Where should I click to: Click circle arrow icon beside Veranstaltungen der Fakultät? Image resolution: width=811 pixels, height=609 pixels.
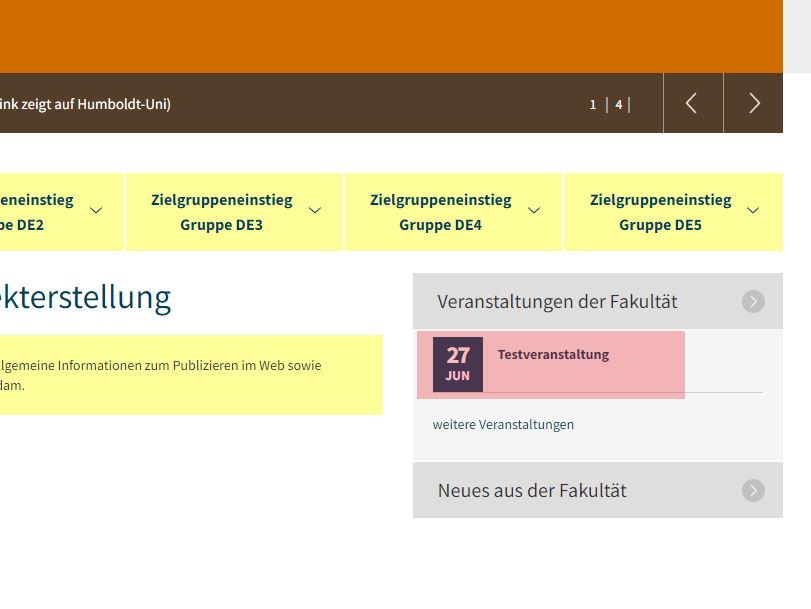[x=753, y=301]
